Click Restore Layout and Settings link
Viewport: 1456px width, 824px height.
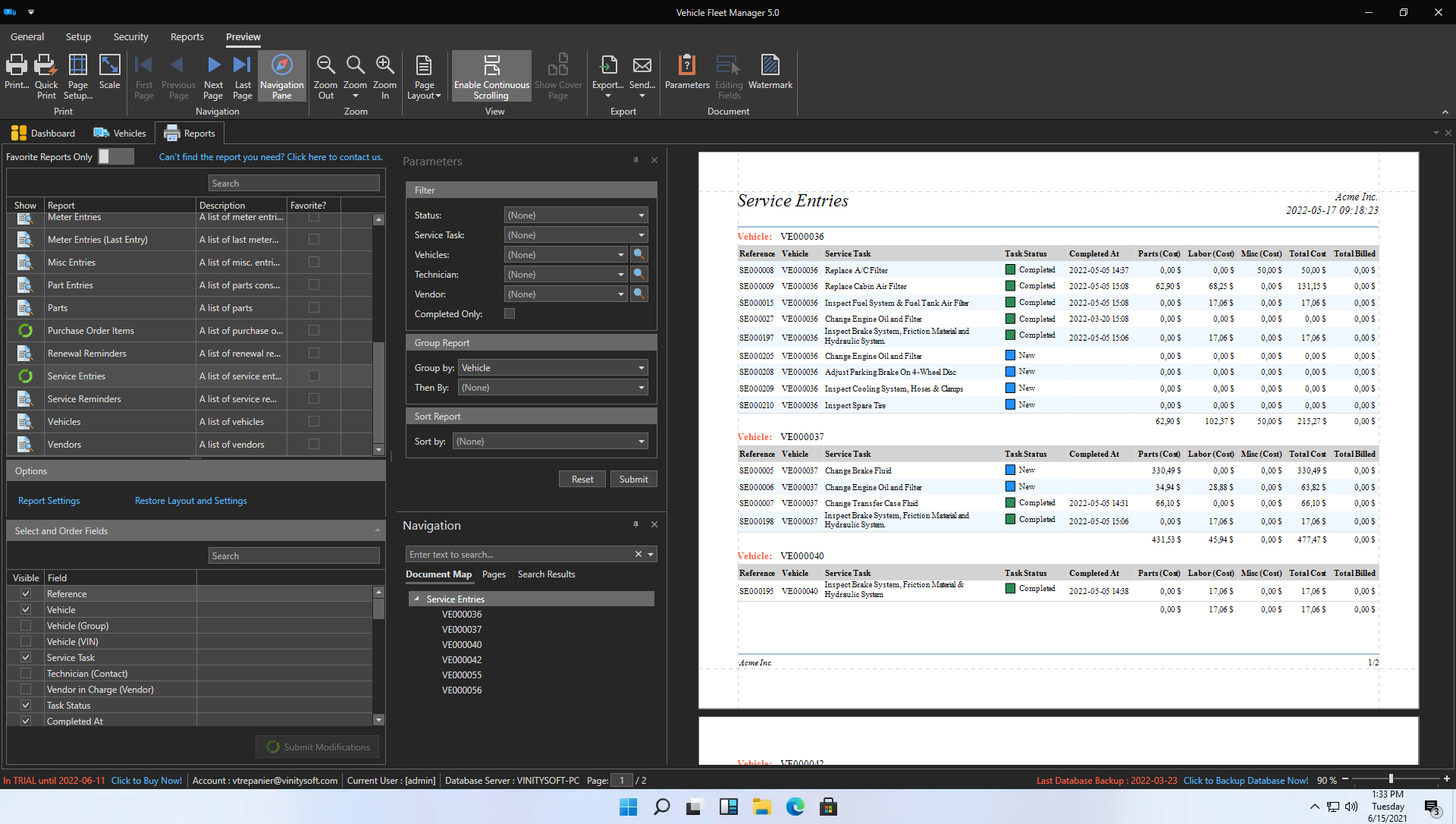coord(191,500)
